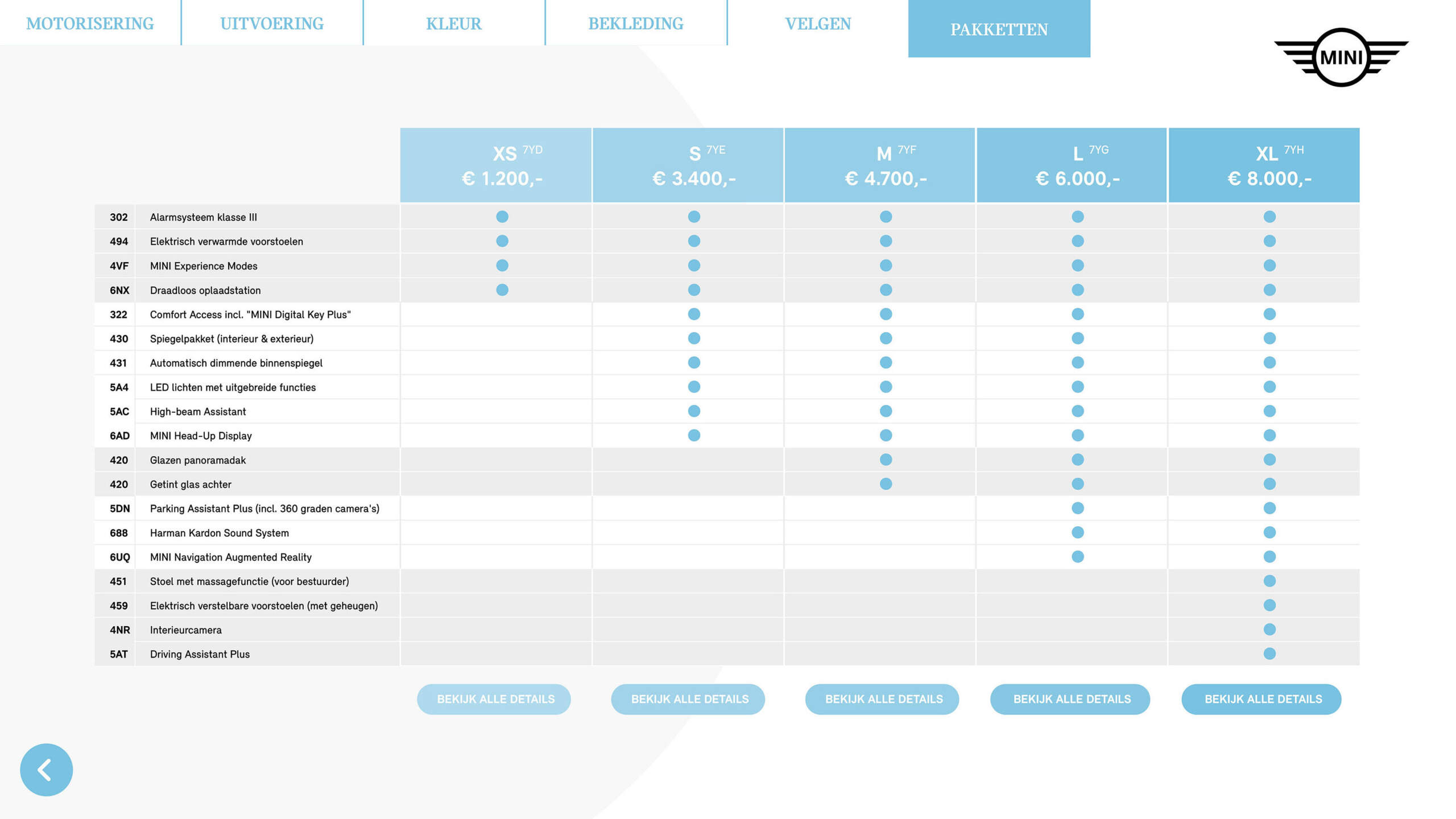View all details for XL package

[x=1261, y=699]
